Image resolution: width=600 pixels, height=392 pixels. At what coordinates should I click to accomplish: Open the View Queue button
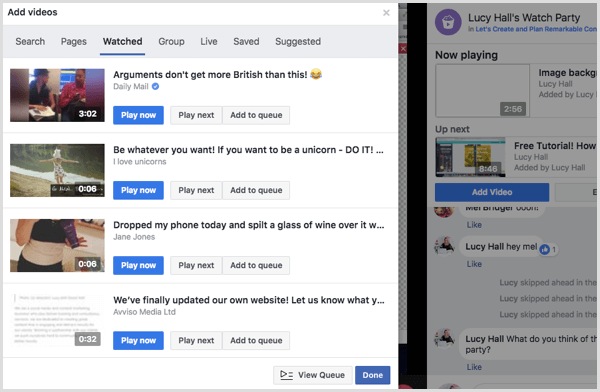pos(313,375)
